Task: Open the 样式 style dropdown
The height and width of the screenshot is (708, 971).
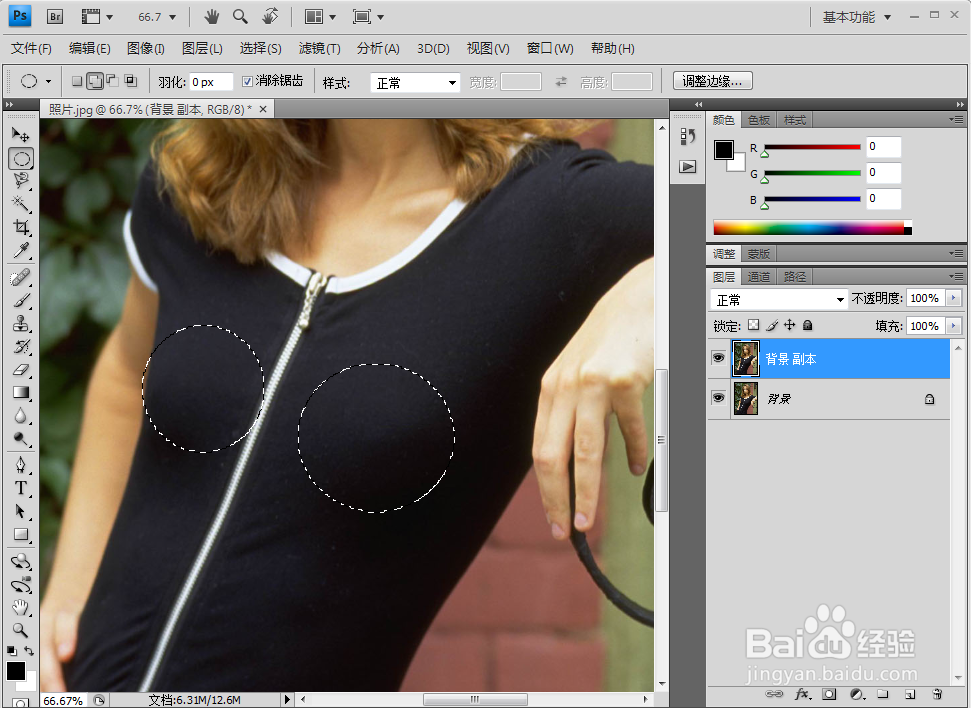Action: (415, 82)
